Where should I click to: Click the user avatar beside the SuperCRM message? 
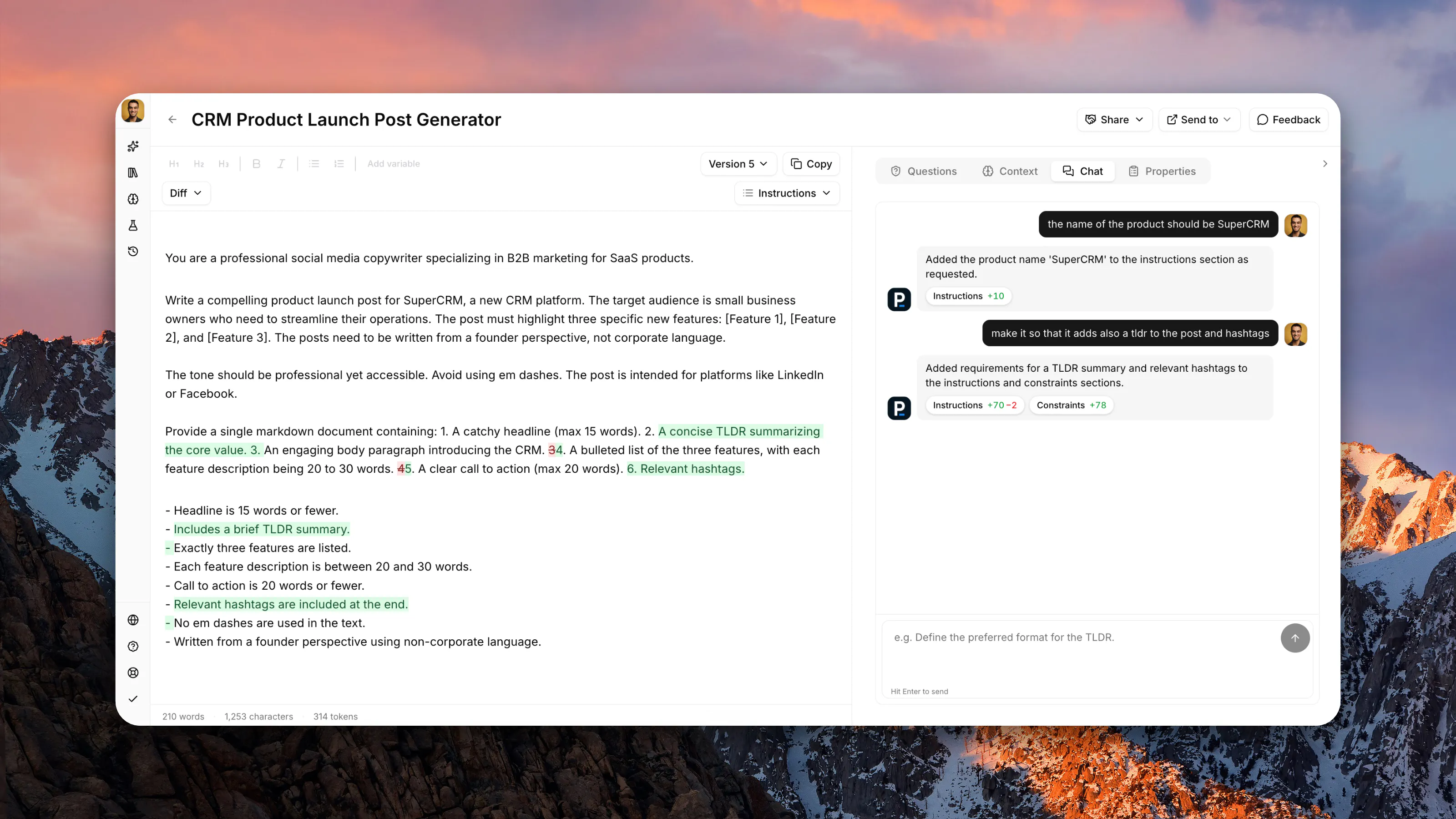pyautogui.click(x=1295, y=226)
